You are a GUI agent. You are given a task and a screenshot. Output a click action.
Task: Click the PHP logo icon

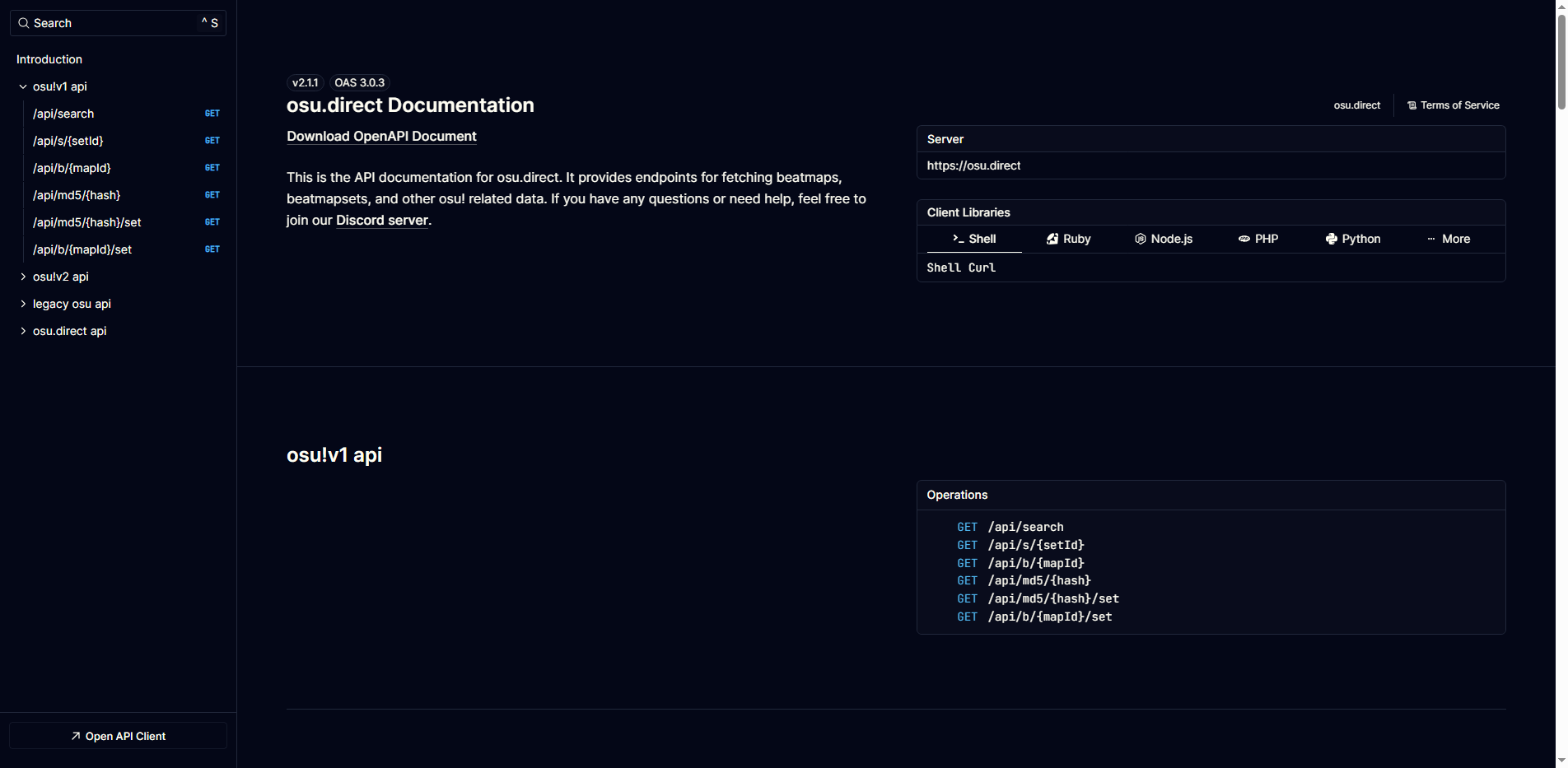1244,239
